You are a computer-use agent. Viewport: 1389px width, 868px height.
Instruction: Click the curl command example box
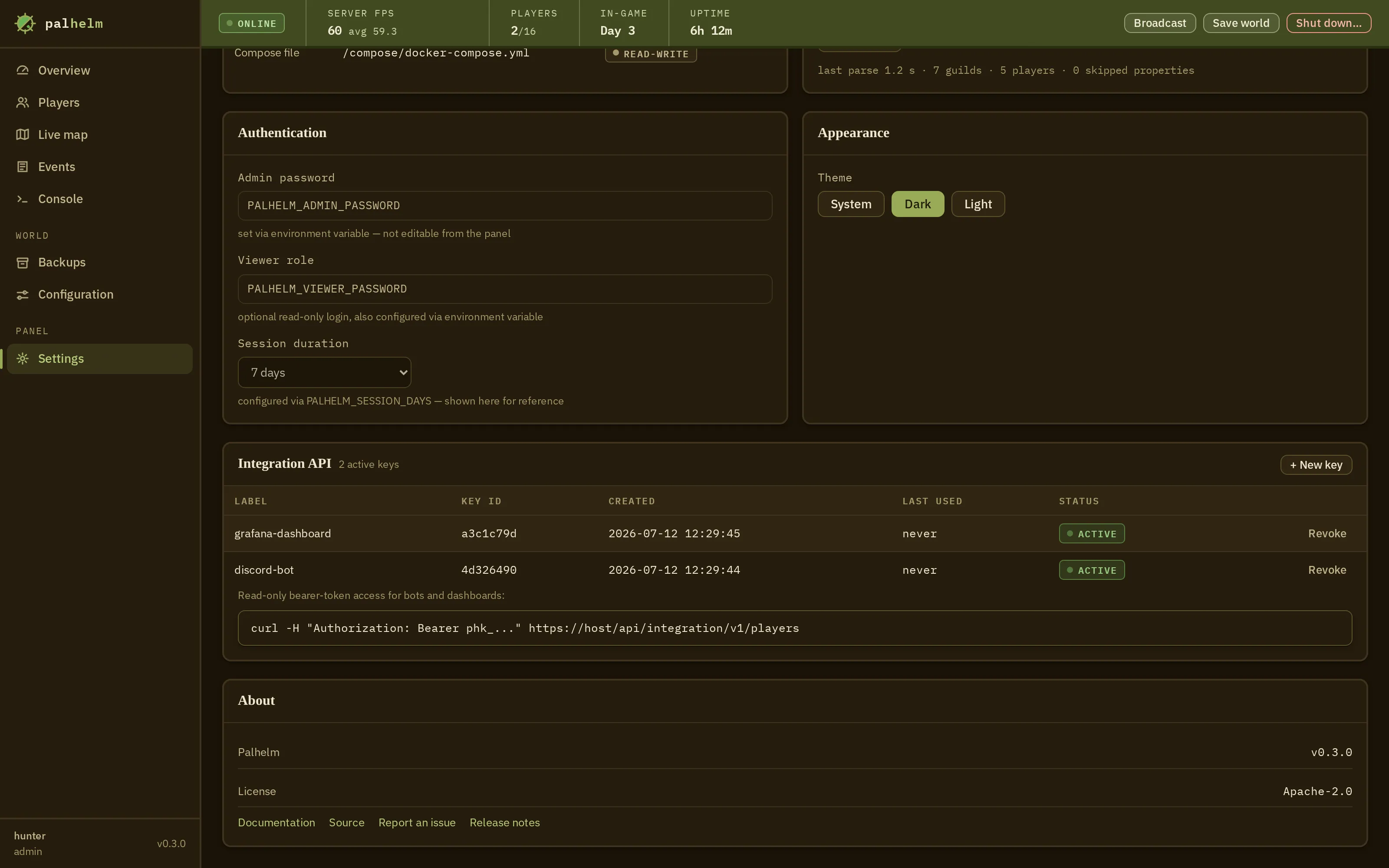794,628
